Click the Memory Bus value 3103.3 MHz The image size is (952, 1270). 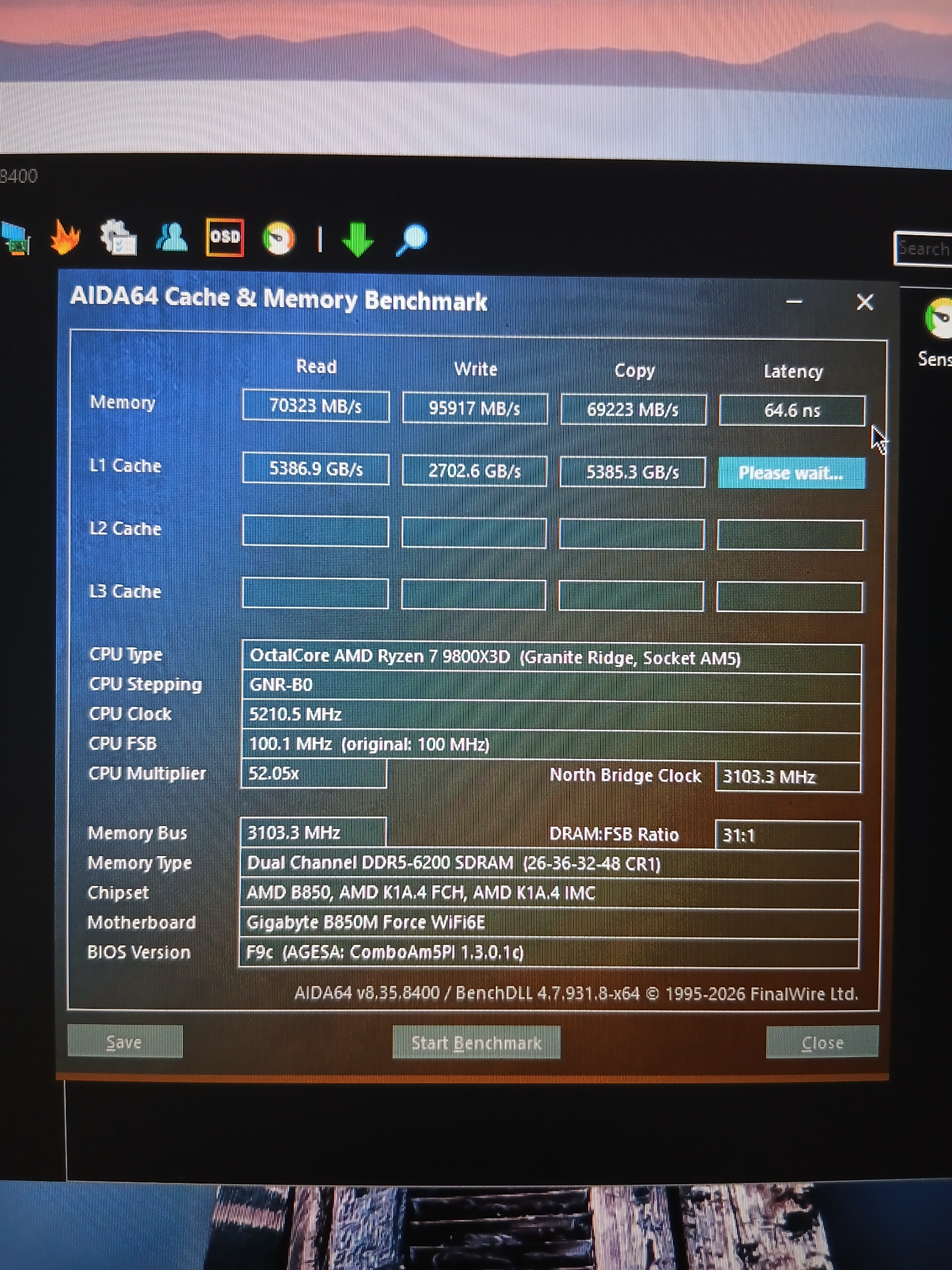[313, 833]
